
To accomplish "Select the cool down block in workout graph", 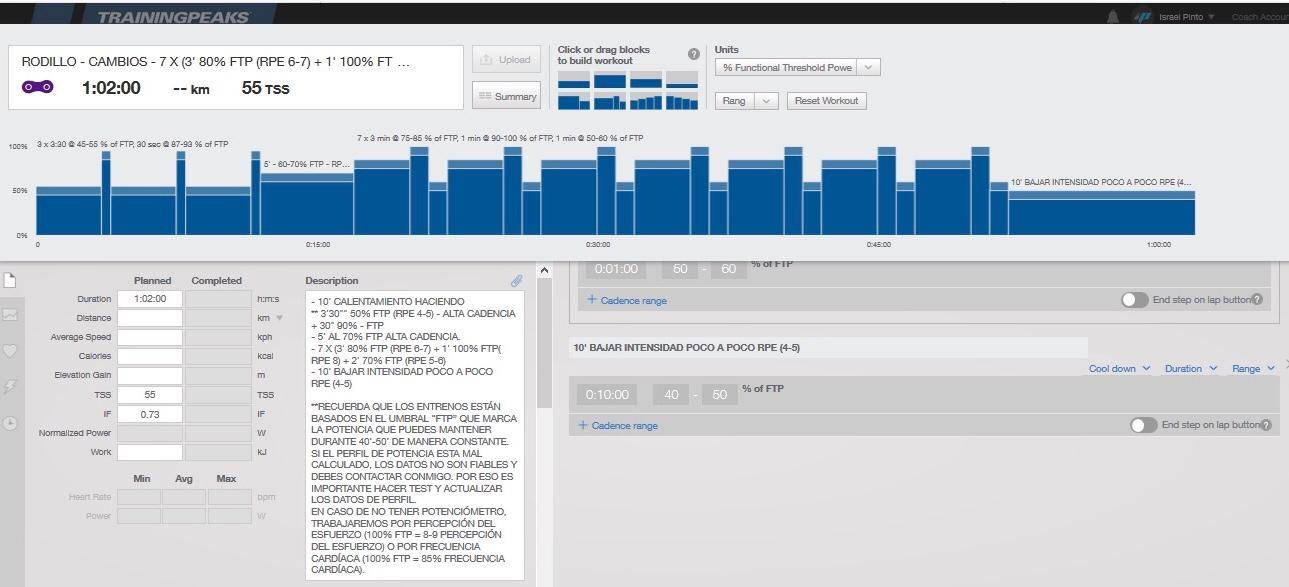I will coord(1101,212).
